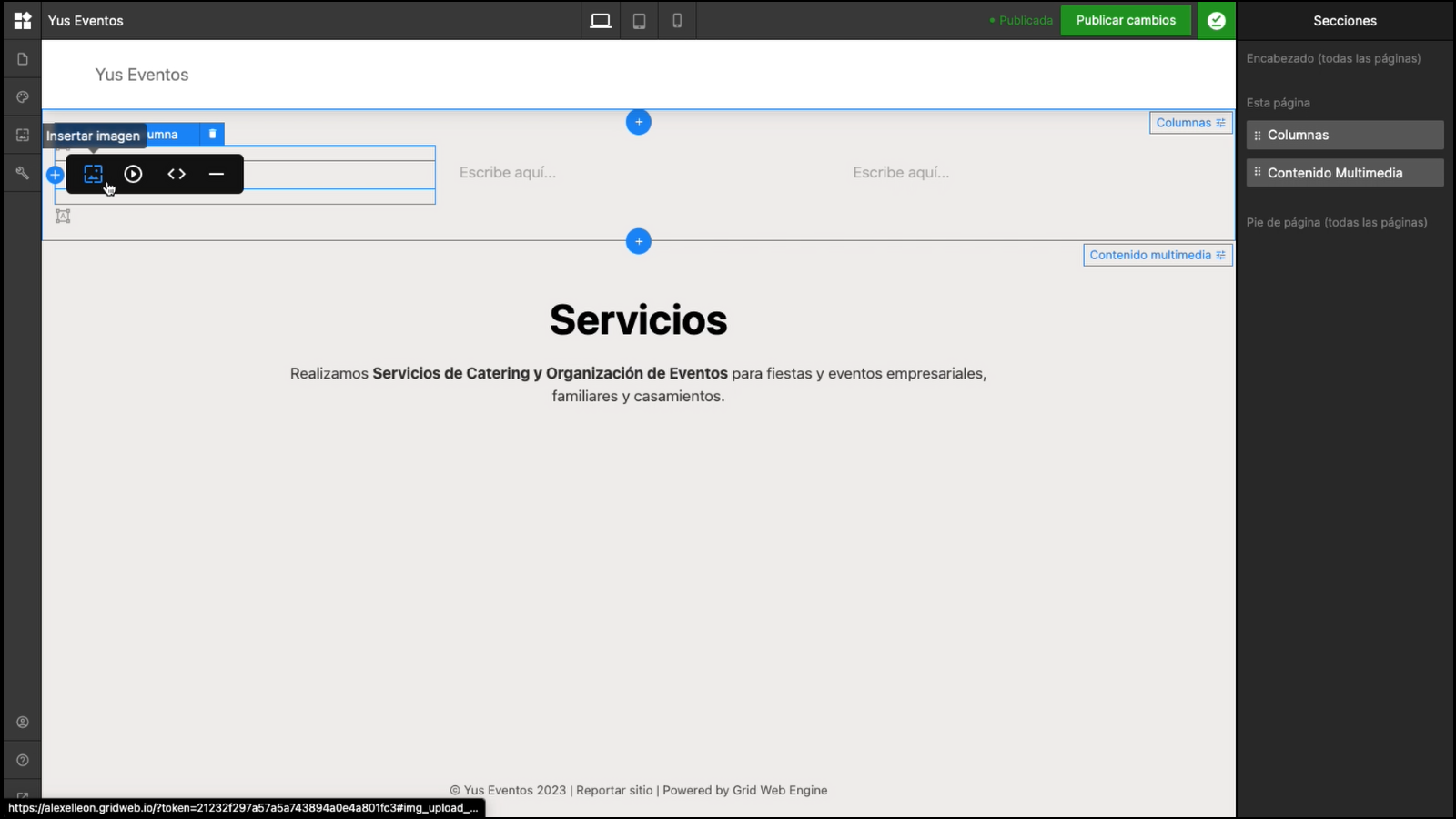Insert a horizontal divider line
Screen dimensions: 1456x819
[217, 174]
